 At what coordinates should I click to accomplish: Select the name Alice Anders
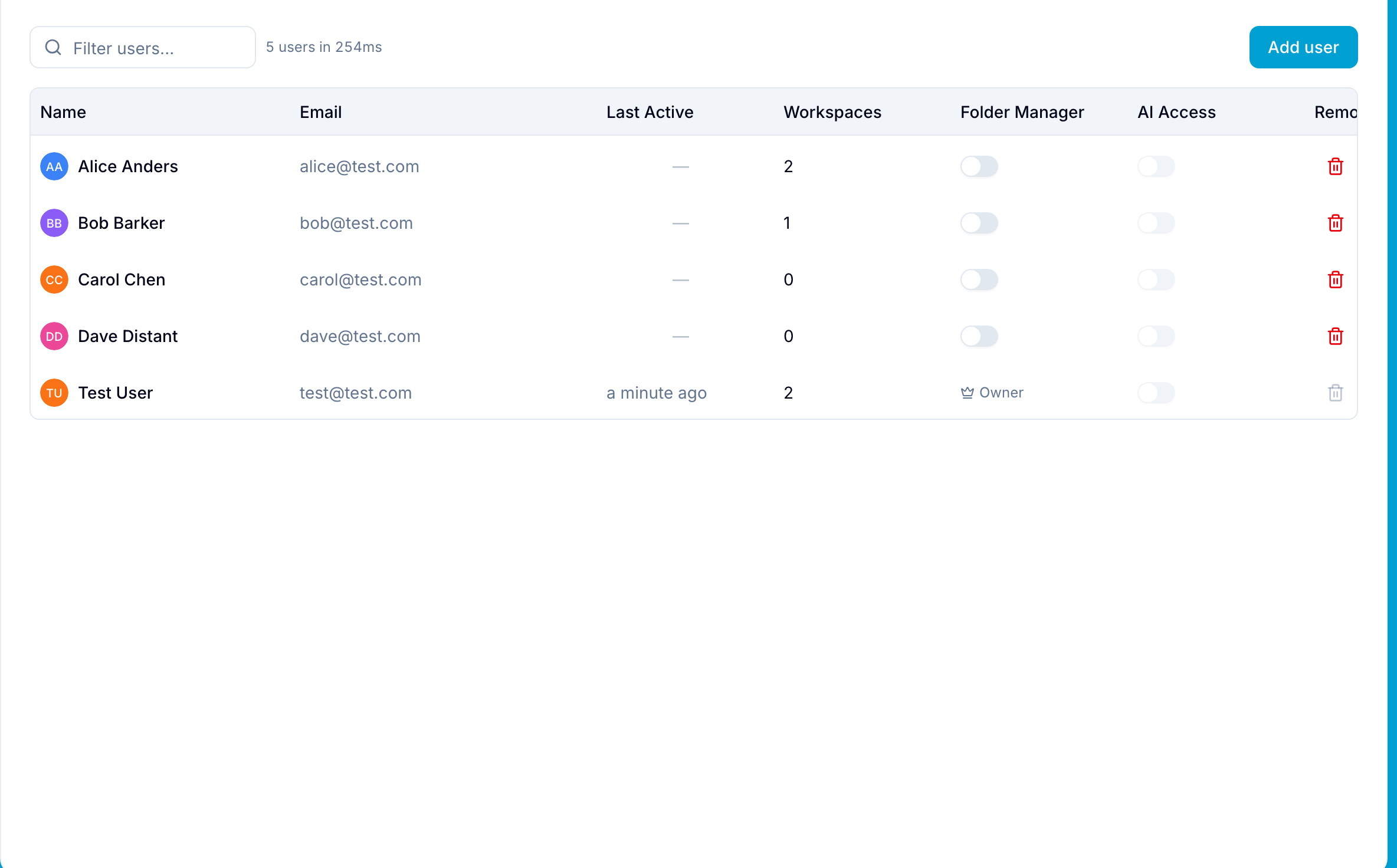click(x=128, y=166)
